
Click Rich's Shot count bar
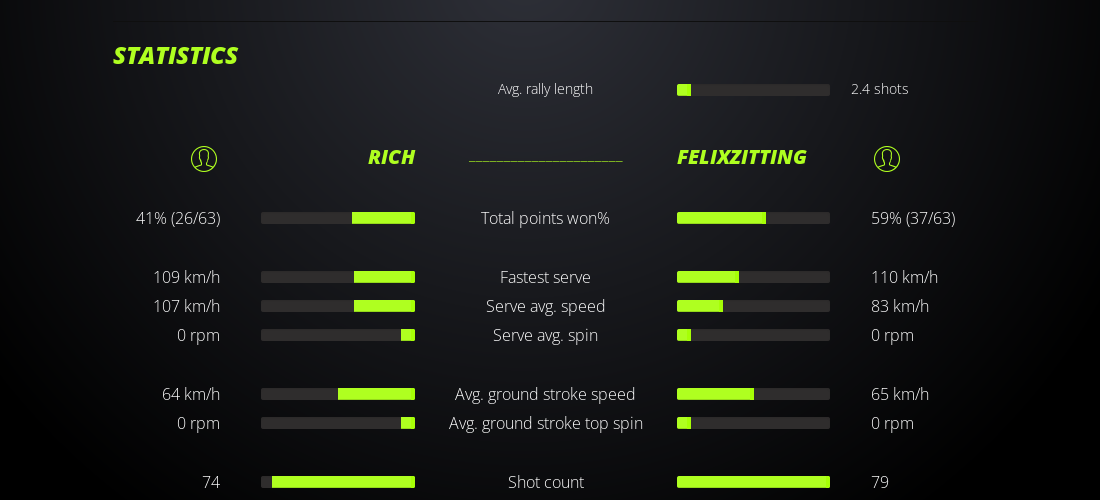click(338, 482)
